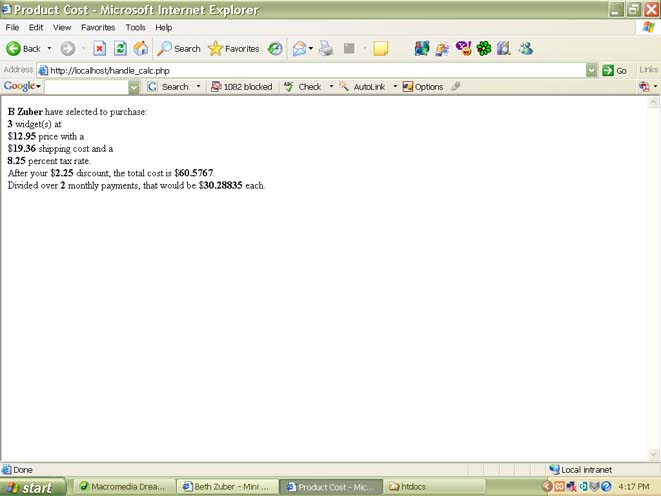Click the 8.25 percent tax rate value
This screenshot has width=661, height=496.
click(x=16, y=161)
